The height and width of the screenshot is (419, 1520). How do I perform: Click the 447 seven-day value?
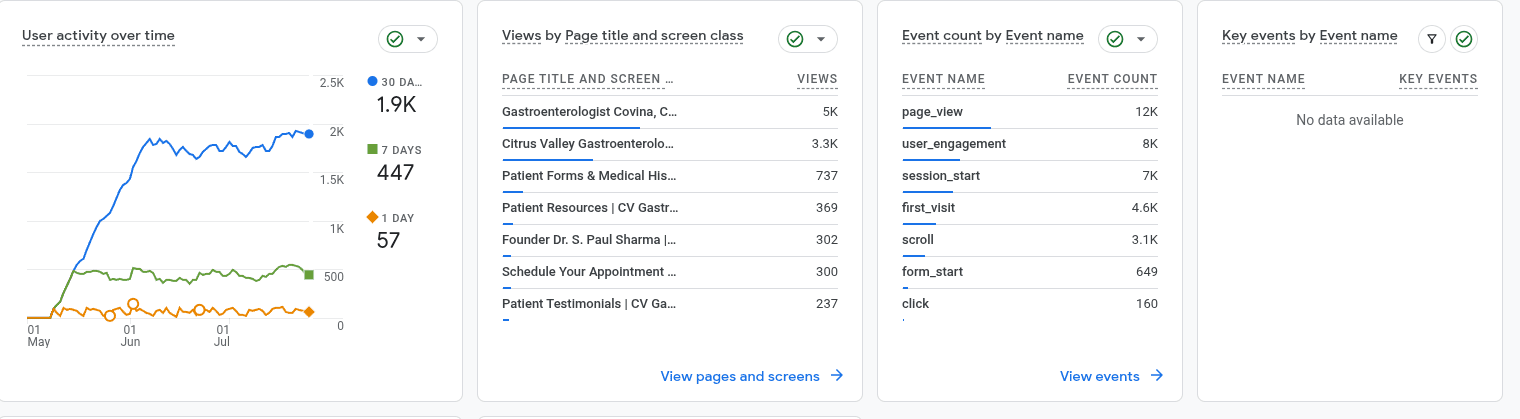[x=395, y=172]
